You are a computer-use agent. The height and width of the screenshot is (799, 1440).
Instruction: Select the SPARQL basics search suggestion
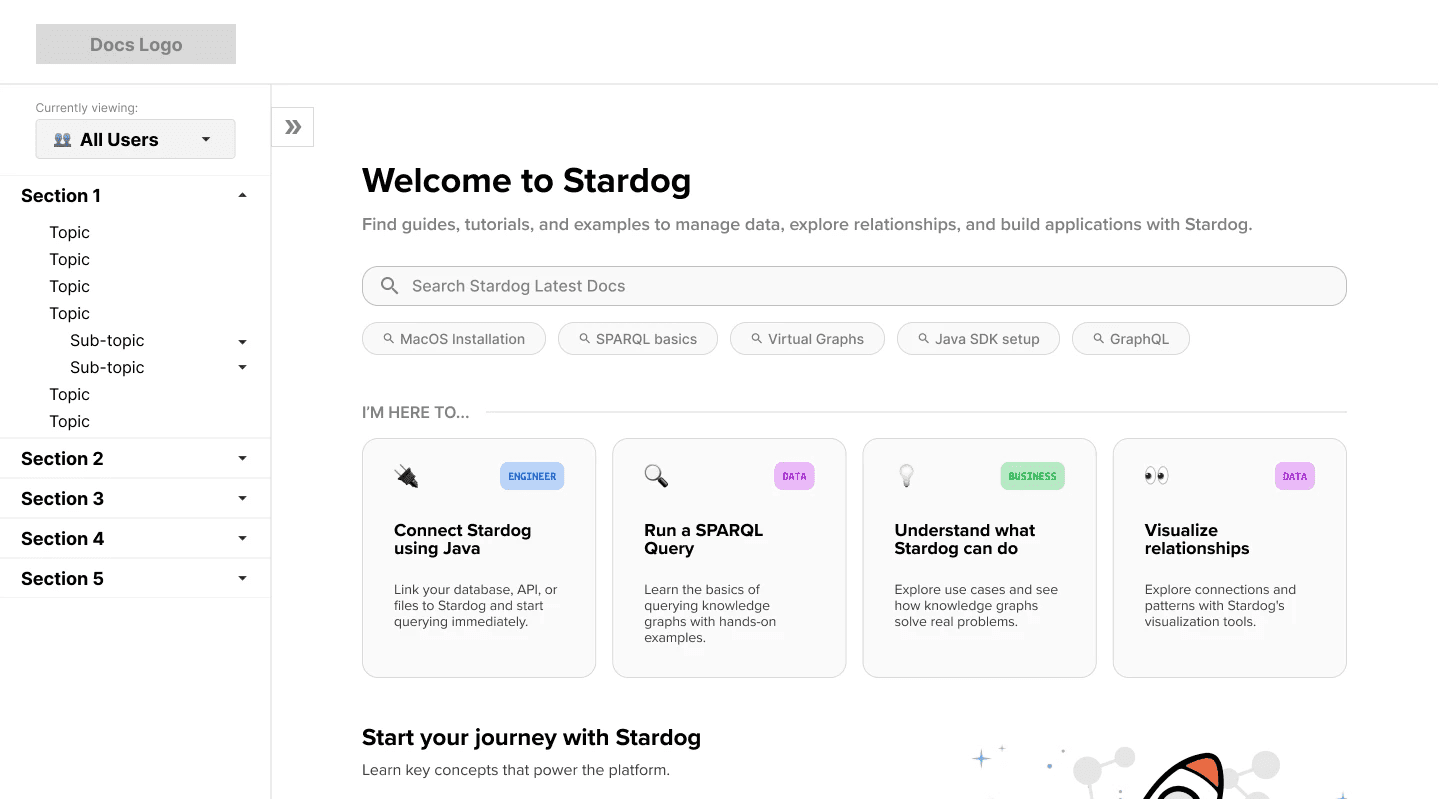[638, 339]
